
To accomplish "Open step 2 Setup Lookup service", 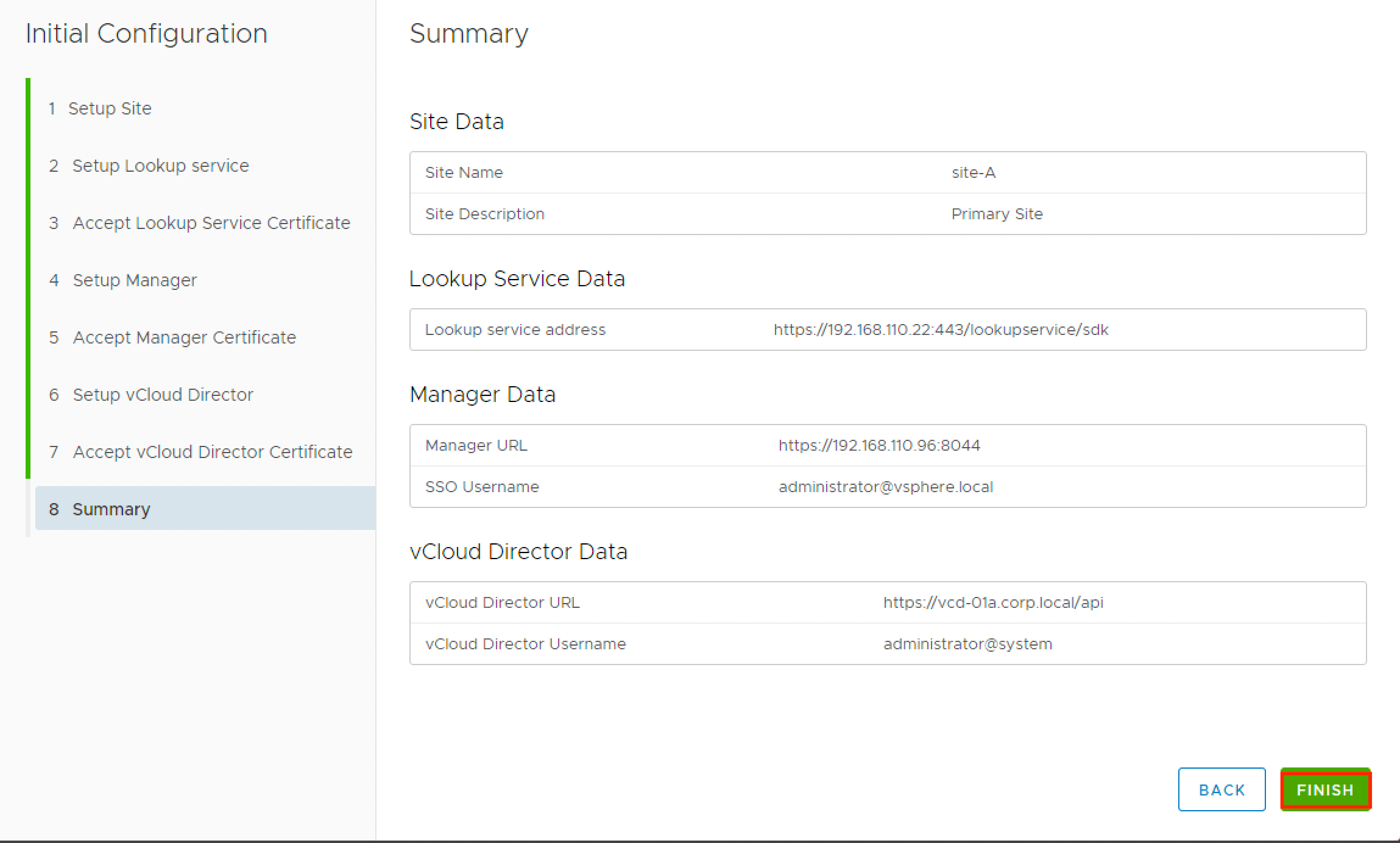I will pyautogui.click(x=160, y=166).
